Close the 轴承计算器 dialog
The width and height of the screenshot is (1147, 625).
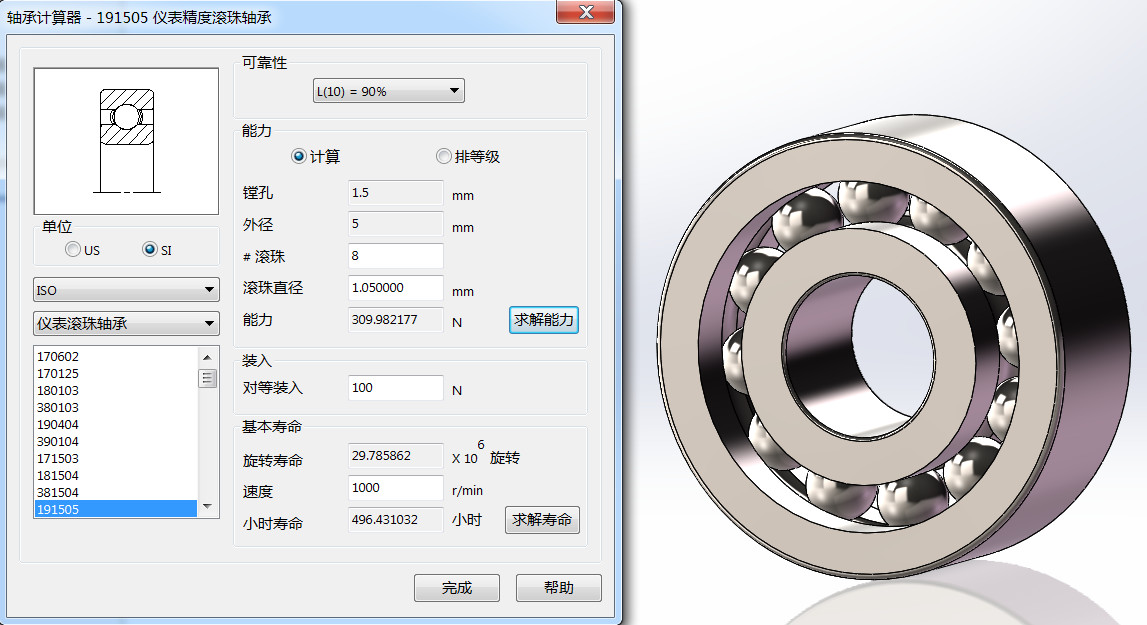click(x=585, y=12)
